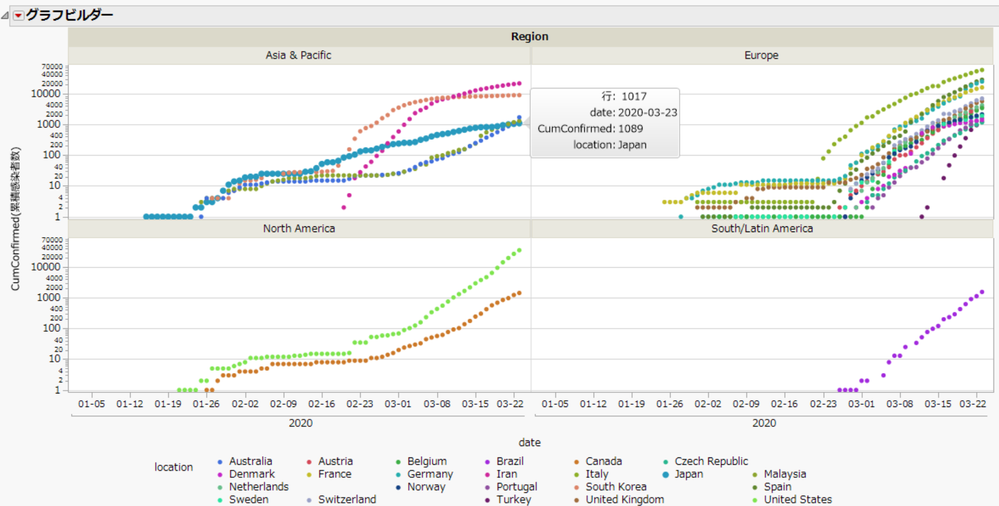Click the Iran legend marker dot
This screenshot has width=999, height=506.
488,474
